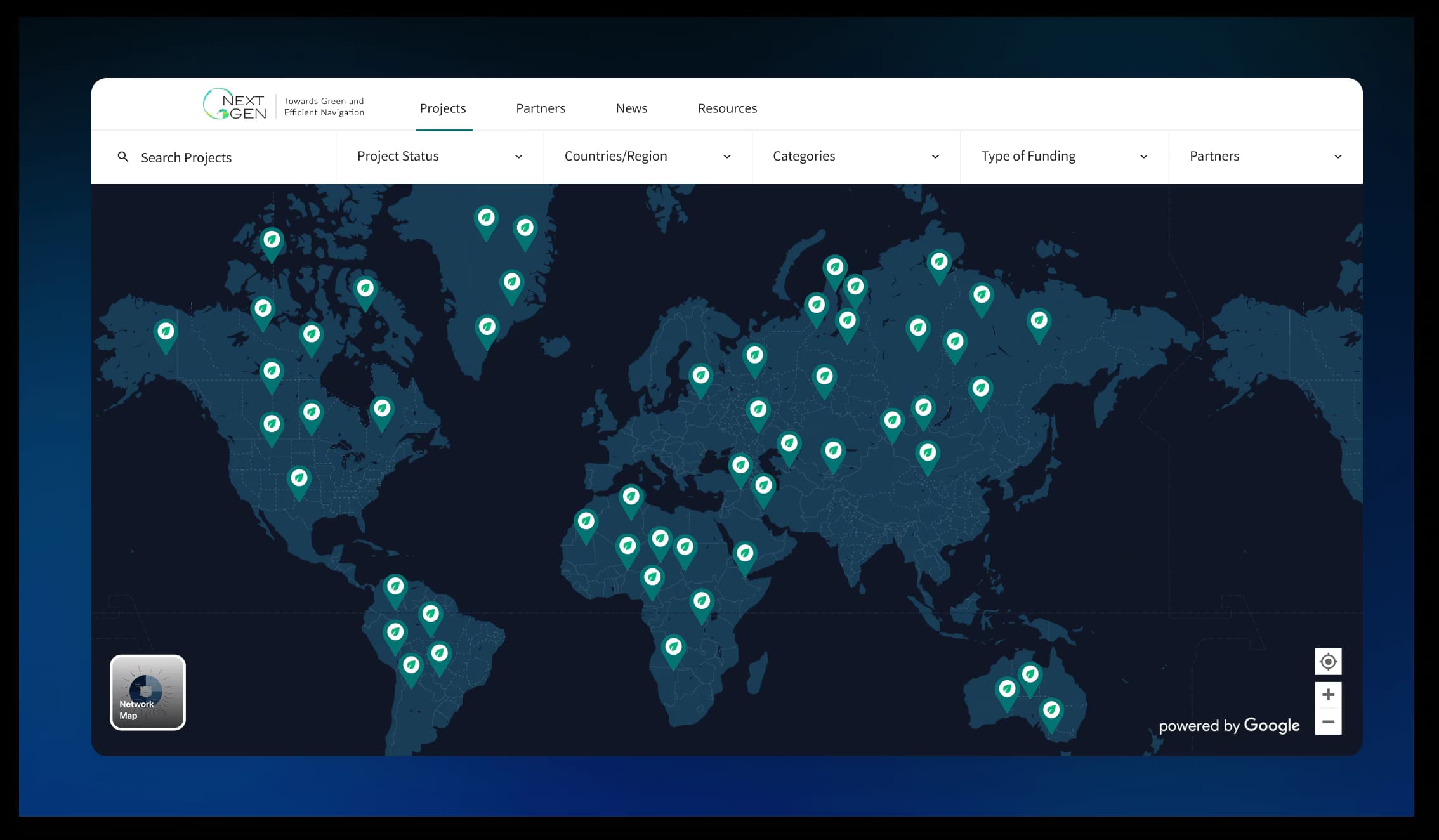Open the Type of Funding dropdown
The height and width of the screenshot is (840, 1439).
pos(1144,156)
